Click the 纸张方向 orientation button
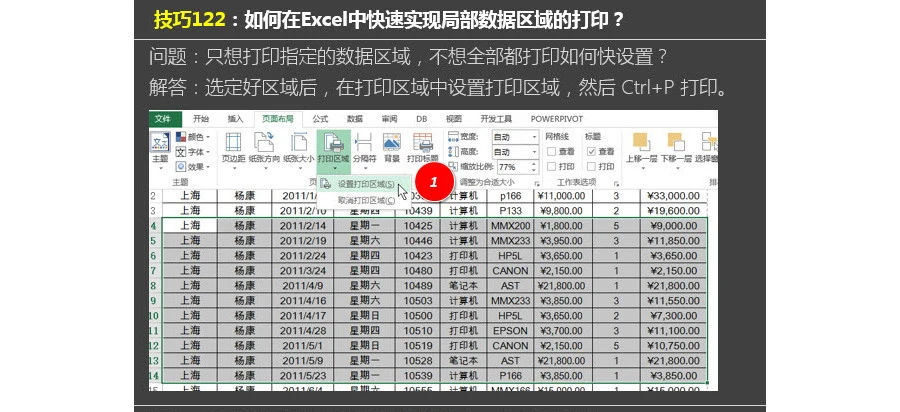Image resolution: width=900 pixels, height=412 pixels. pos(264,150)
